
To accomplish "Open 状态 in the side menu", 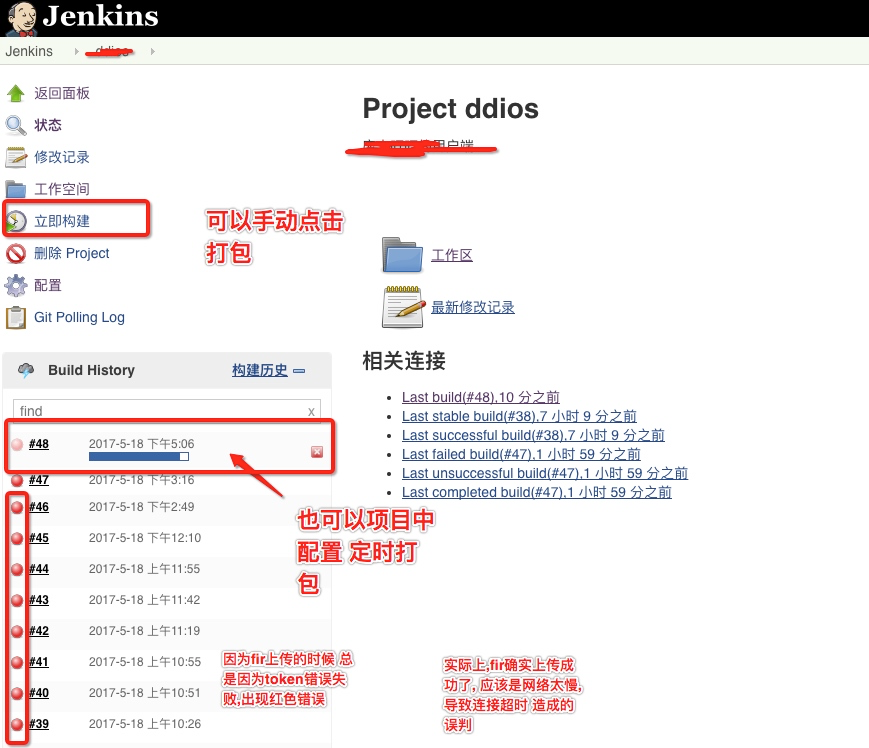I will 48,125.
